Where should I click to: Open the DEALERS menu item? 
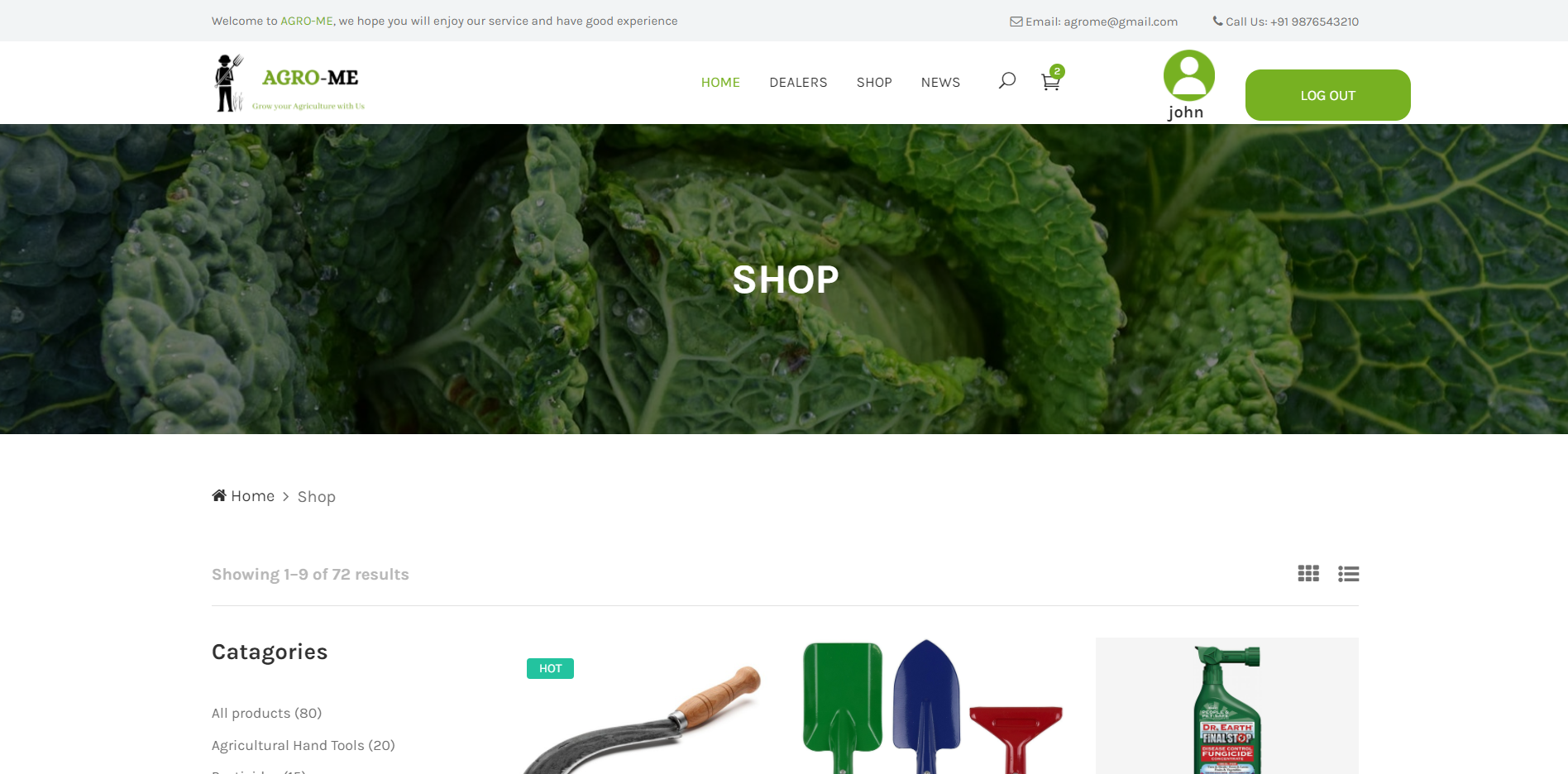click(798, 83)
